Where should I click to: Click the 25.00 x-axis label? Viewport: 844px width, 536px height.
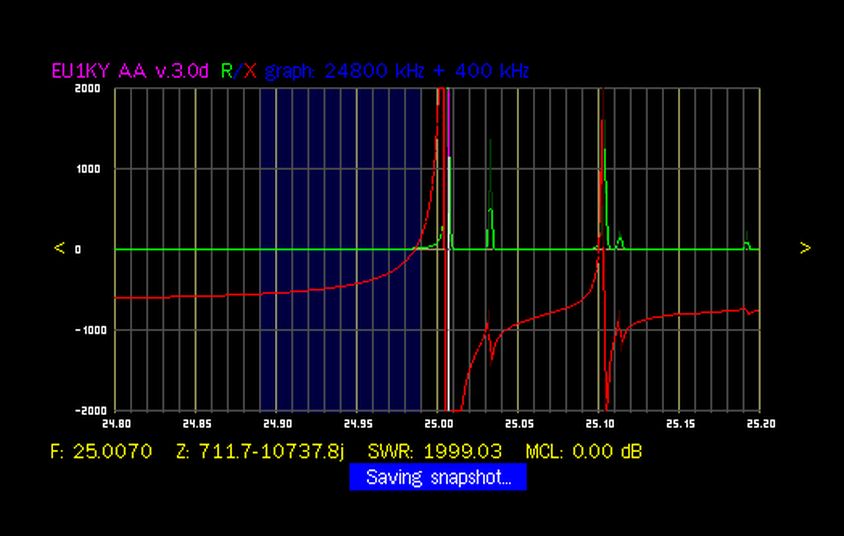point(438,421)
